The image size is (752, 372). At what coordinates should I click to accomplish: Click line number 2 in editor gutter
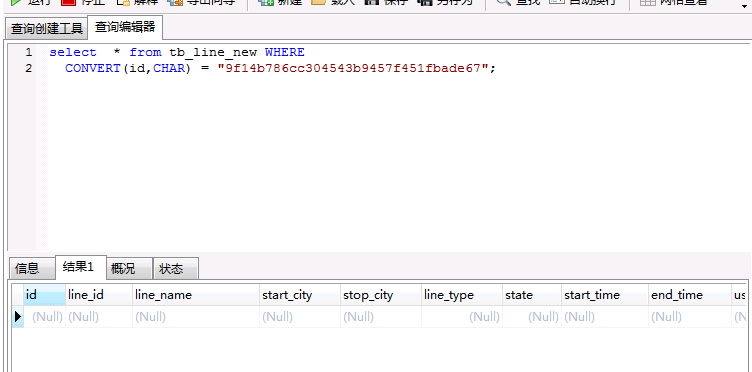click(x=29, y=68)
